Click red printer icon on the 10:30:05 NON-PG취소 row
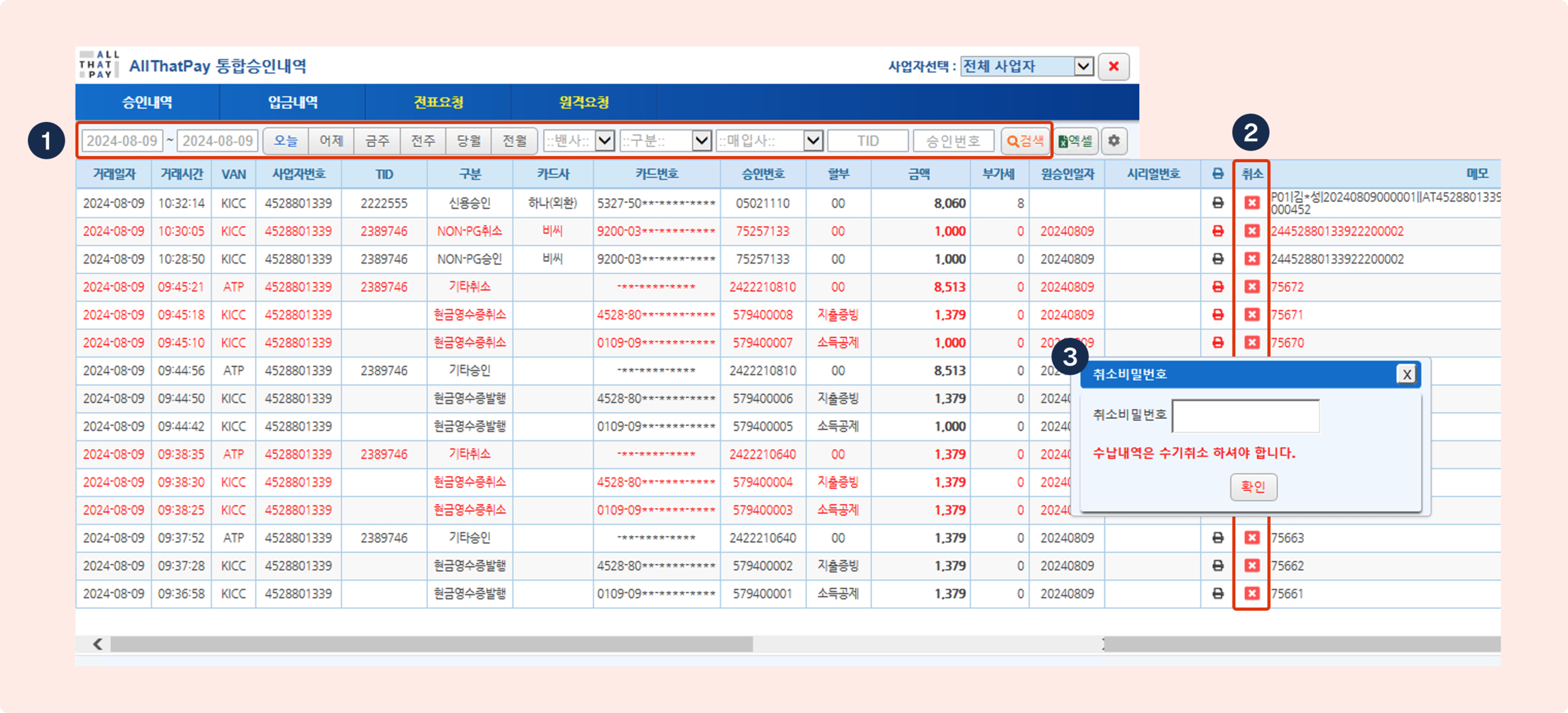Viewport: 1568px width, 713px height. (x=1218, y=231)
